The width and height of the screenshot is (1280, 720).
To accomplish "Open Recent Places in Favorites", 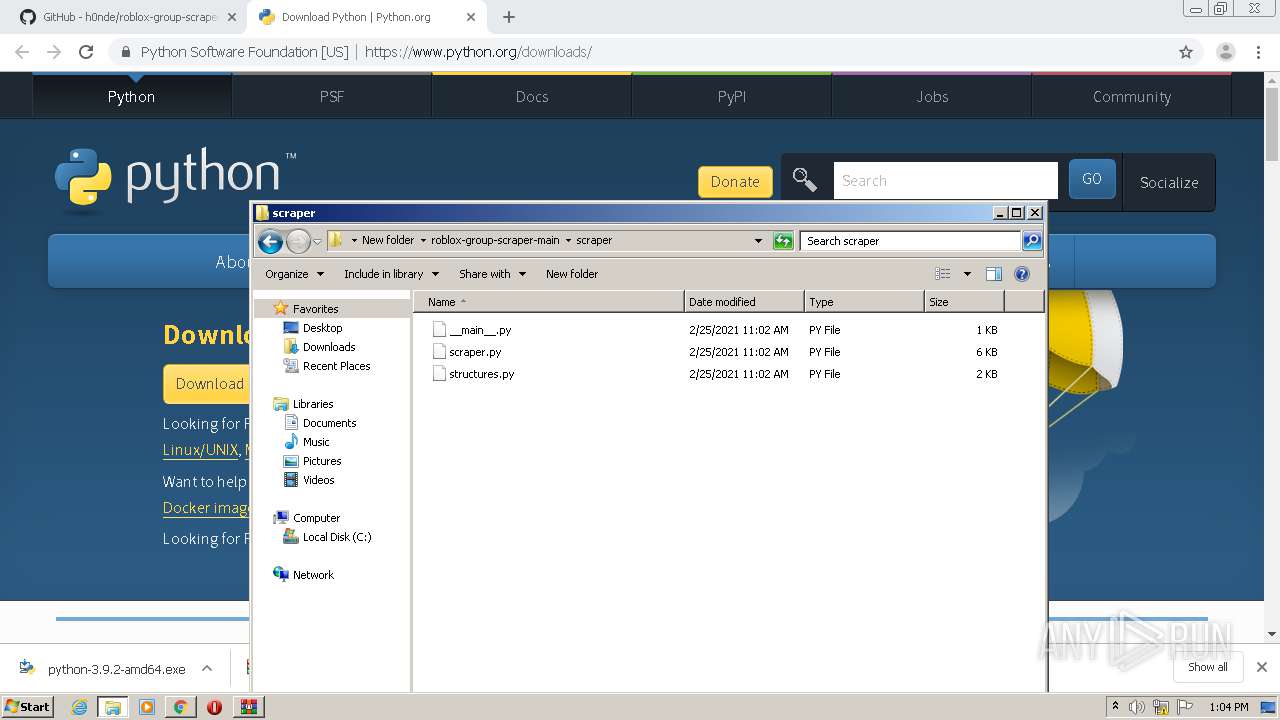I will tap(336, 366).
